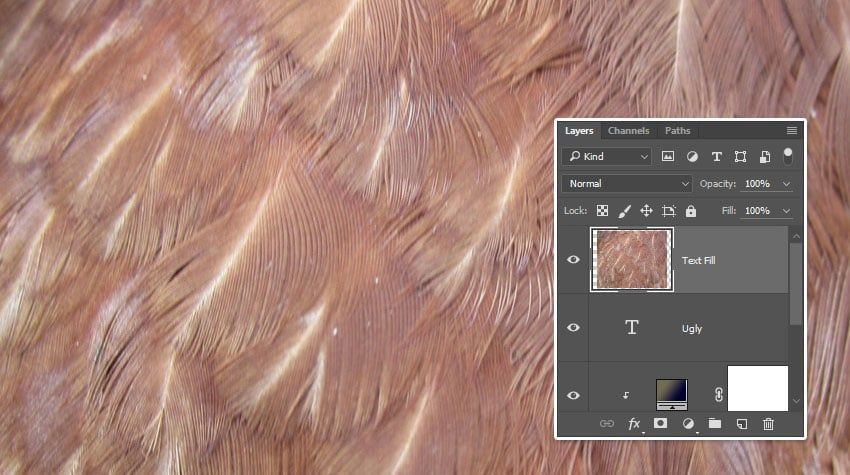
Task: Expand the Opacity slider dropdown arrow
Action: (786, 184)
